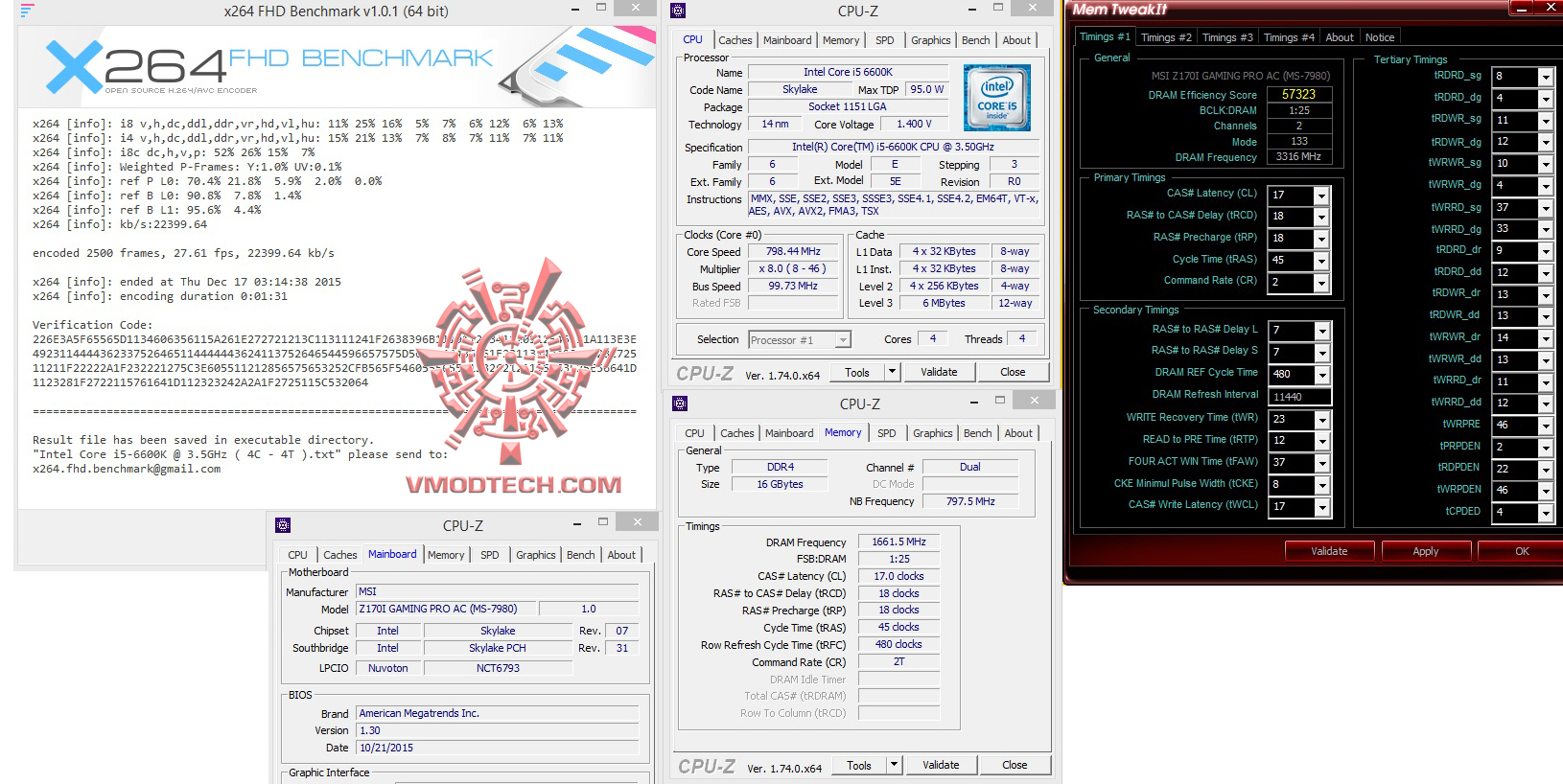
Task: Click the NB Frequency value 797.5 MHz
Action: [970, 501]
